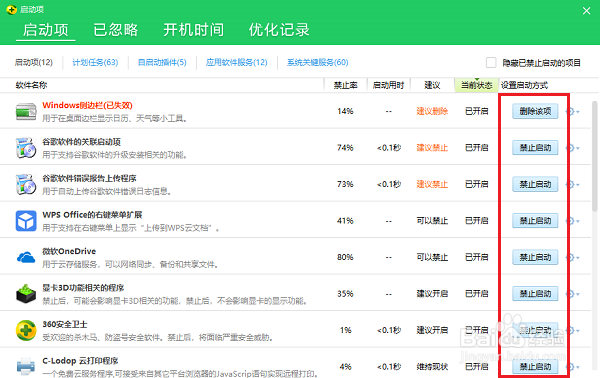Viewport: 600px width, 378px height.
Task: Select the 计划任务(63) sub-tab
Action: (x=95, y=62)
